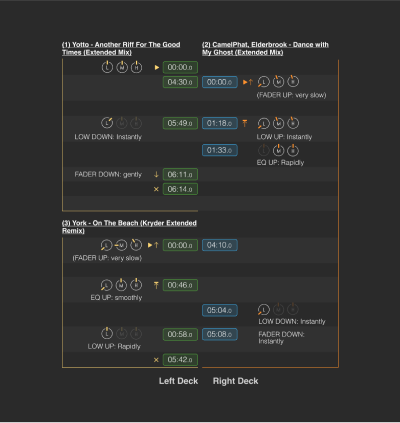This screenshot has width=400, height=423.
Task: Click the Low EQ knob in track 1 top row
Action: pos(107,67)
